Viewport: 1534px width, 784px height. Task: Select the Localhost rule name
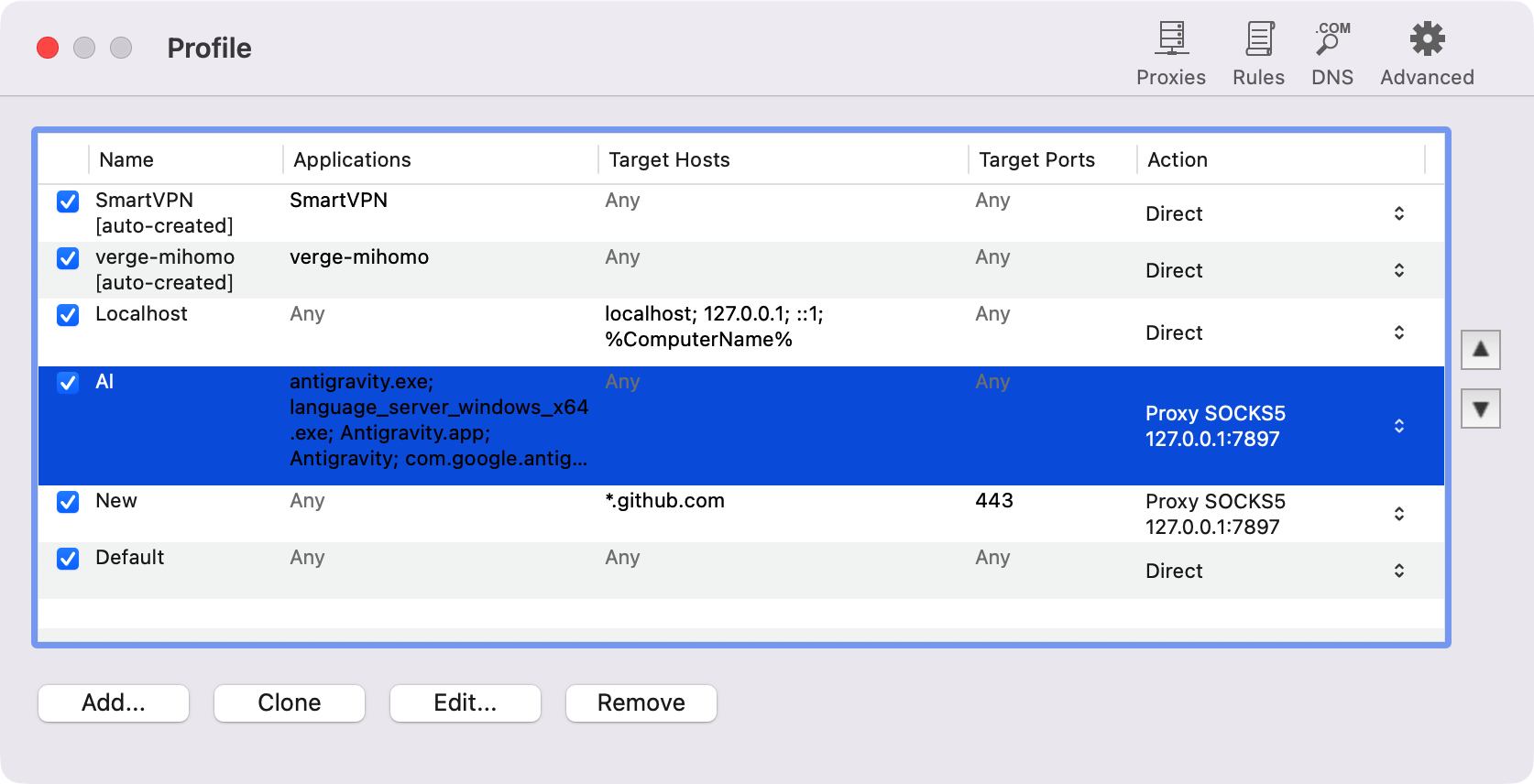click(141, 314)
